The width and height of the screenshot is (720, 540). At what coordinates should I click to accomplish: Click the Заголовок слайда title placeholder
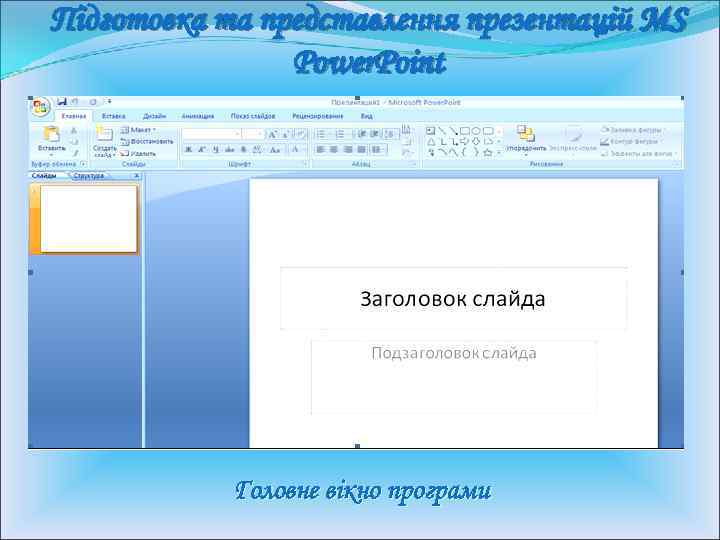tap(453, 298)
